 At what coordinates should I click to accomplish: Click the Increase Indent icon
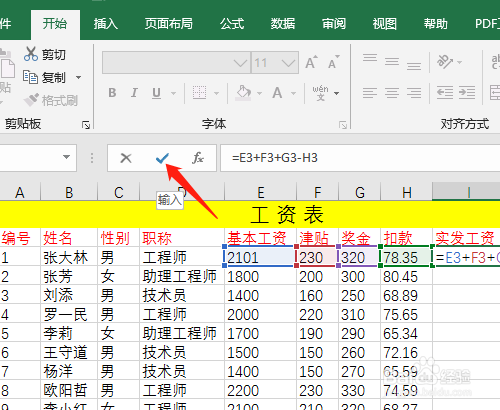coord(467,93)
